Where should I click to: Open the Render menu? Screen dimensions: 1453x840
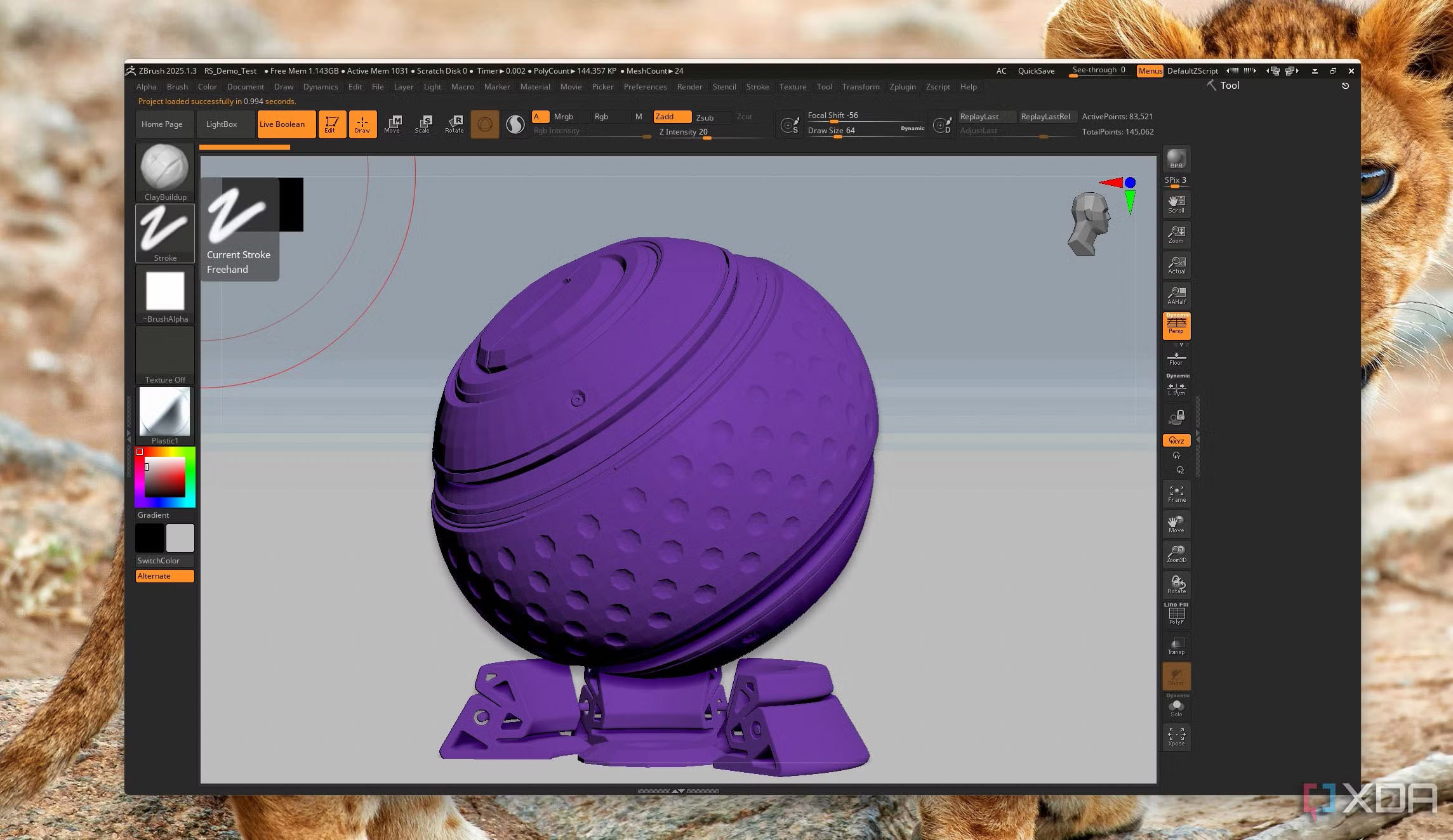pyautogui.click(x=689, y=87)
